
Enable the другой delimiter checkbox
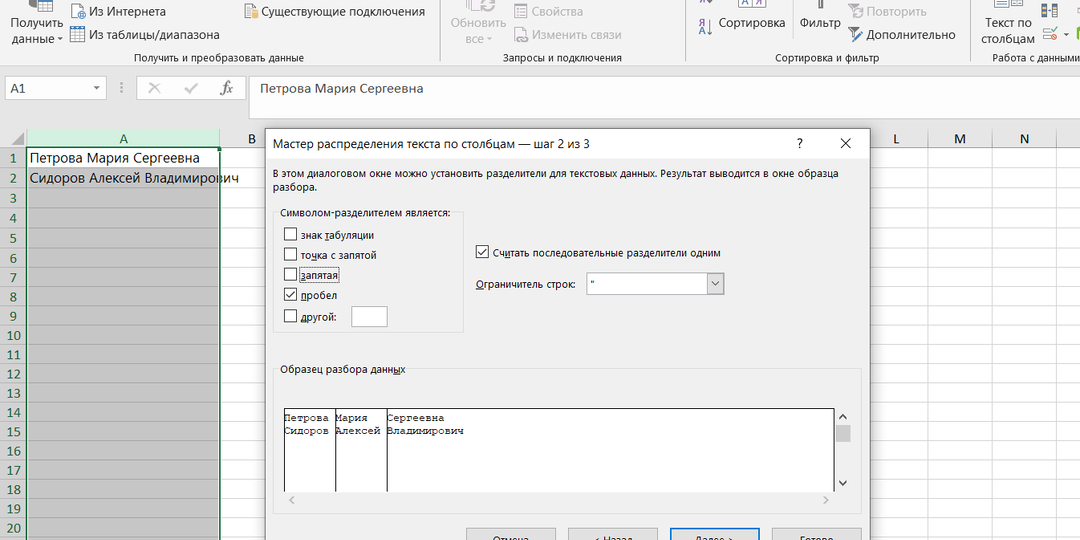click(290, 316)
